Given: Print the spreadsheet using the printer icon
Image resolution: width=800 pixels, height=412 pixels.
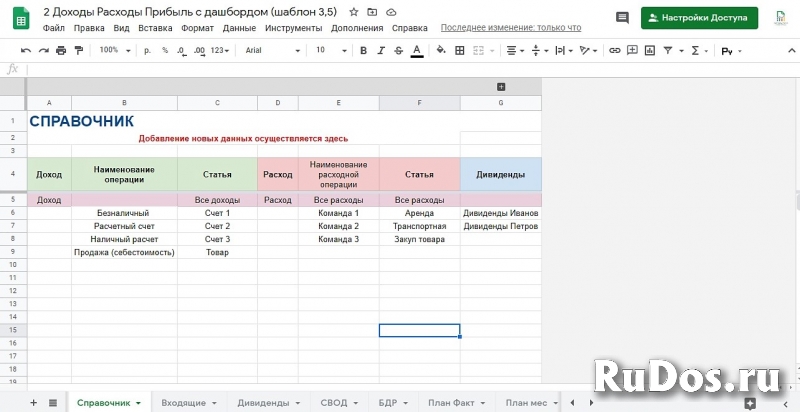Looking at the screenshot, I should (61, 50).
